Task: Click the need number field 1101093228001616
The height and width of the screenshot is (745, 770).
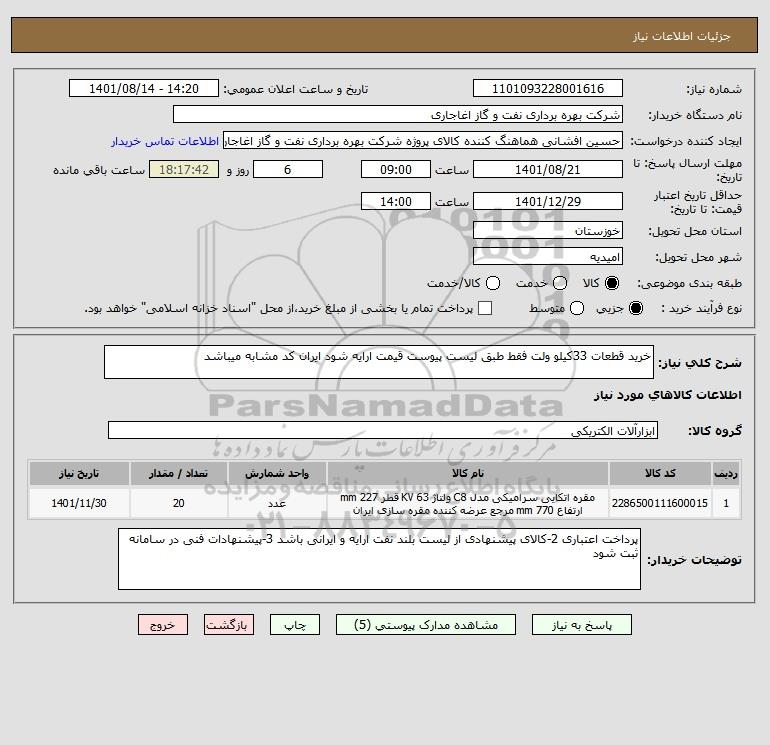Action: click(x=548, y=89)
